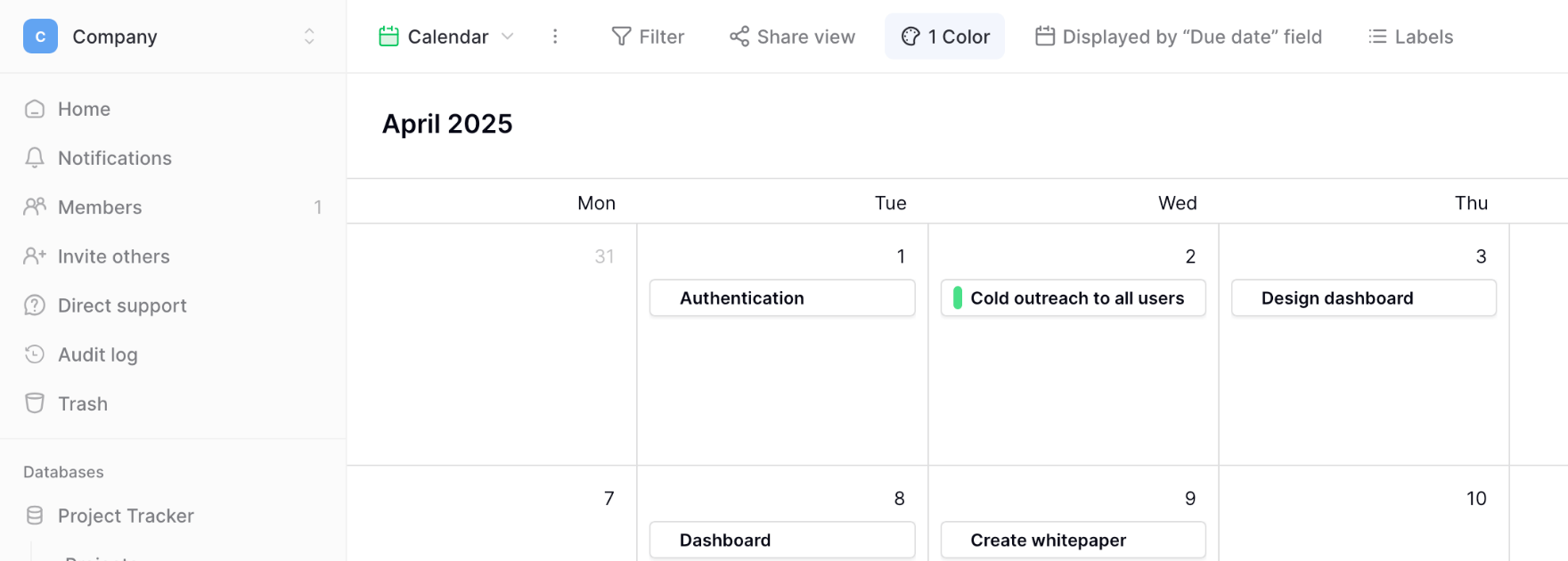Screen dimensions: 1568x561
Task: Click the Databases section header
Action: (63, 472)
